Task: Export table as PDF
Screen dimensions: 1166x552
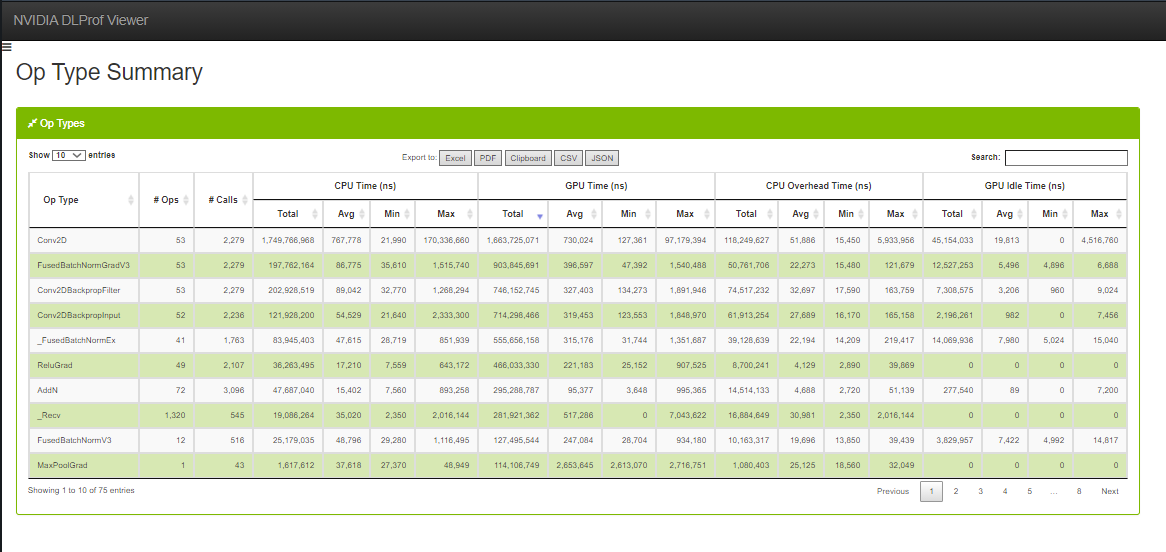Action: 487,158
